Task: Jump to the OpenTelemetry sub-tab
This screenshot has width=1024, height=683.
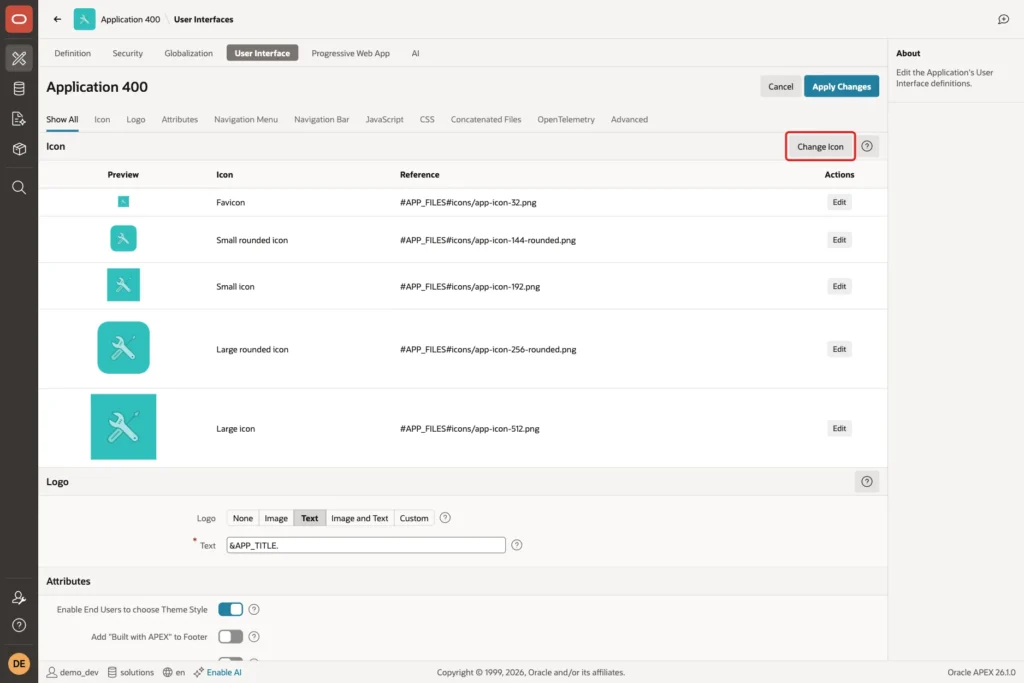Action: point(566,119)
